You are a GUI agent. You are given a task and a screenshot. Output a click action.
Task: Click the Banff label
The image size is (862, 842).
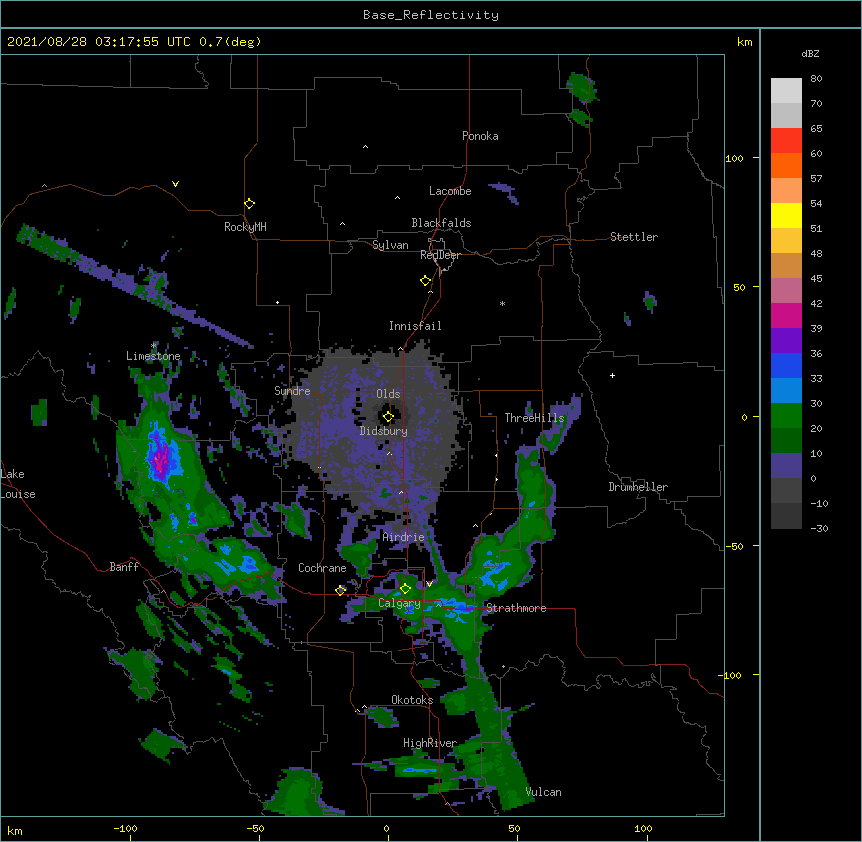coord(124,567)
